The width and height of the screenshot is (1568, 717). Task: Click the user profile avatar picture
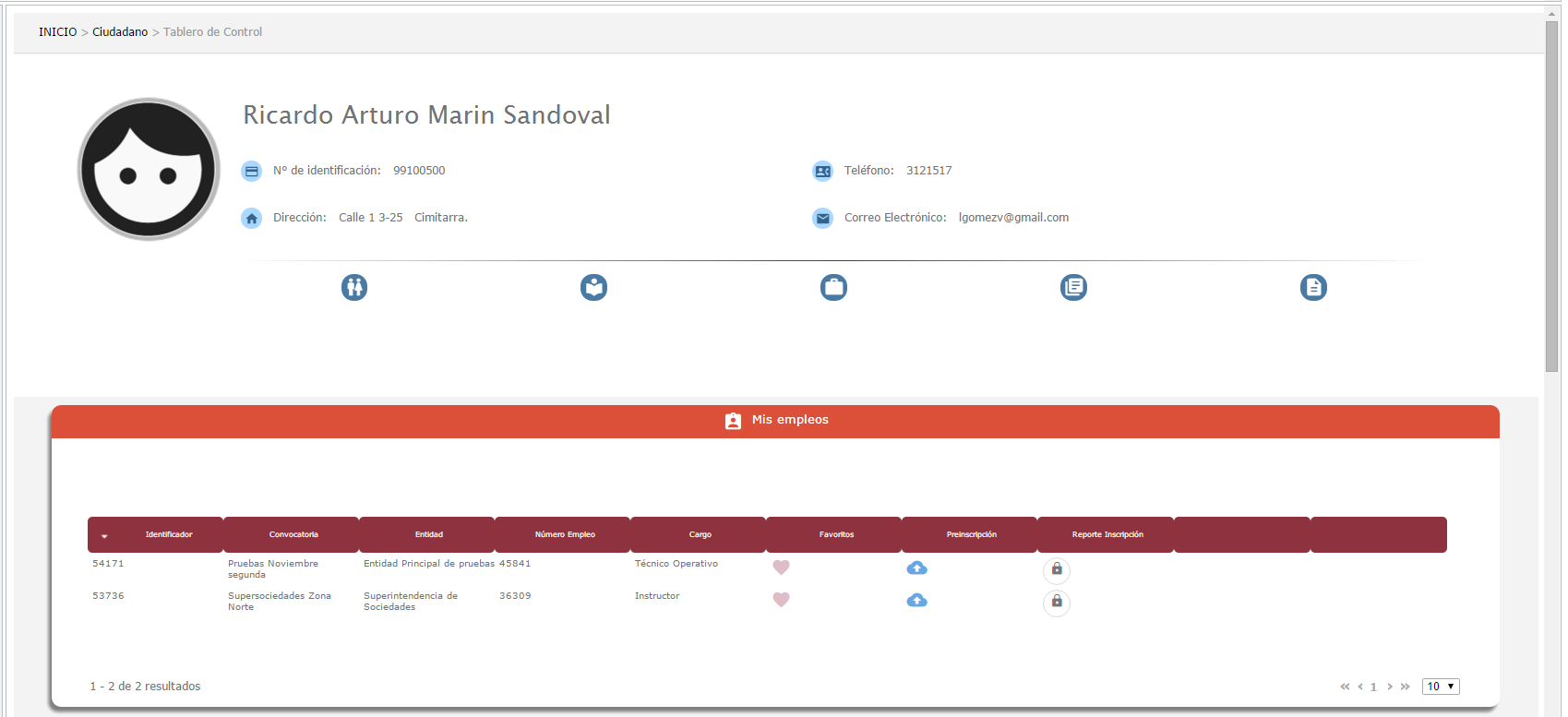[149, 170]
